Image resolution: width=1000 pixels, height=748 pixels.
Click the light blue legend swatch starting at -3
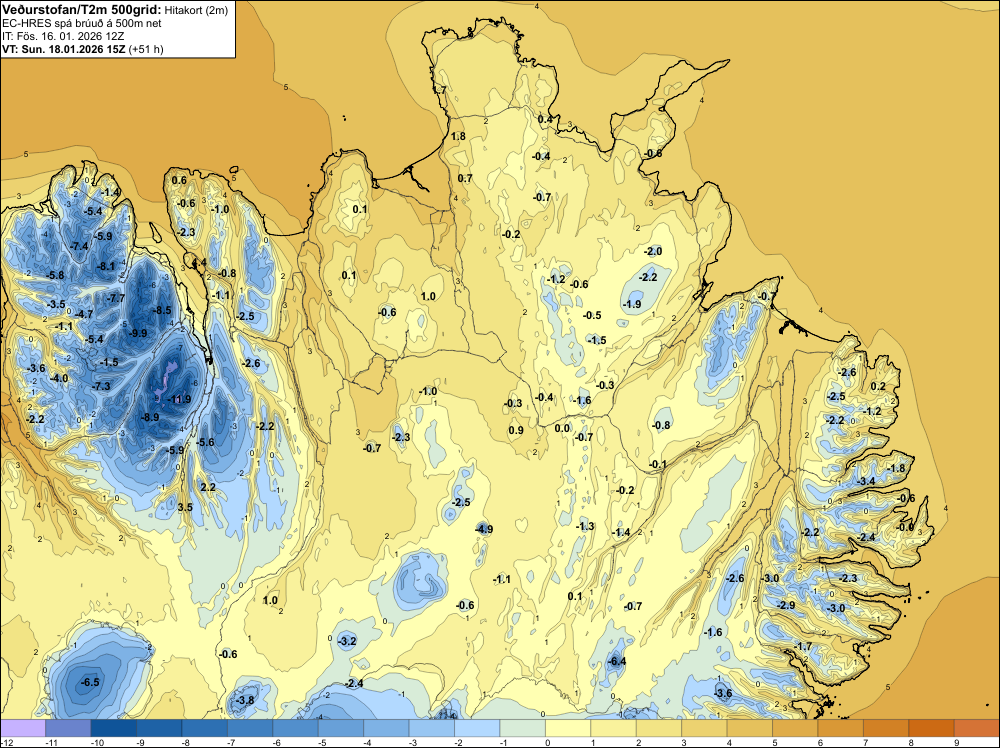(432, 728)
